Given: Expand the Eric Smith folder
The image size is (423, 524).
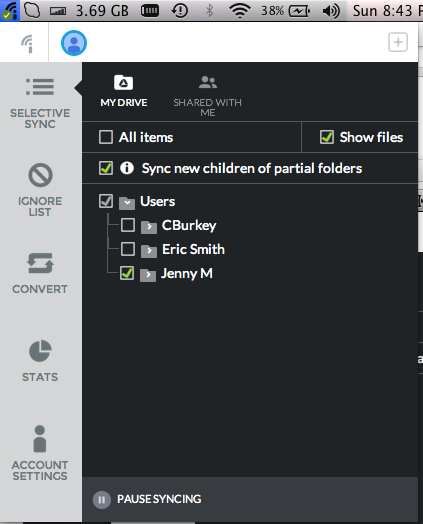Looking at the screenshot, I should (x=149, y=251).
